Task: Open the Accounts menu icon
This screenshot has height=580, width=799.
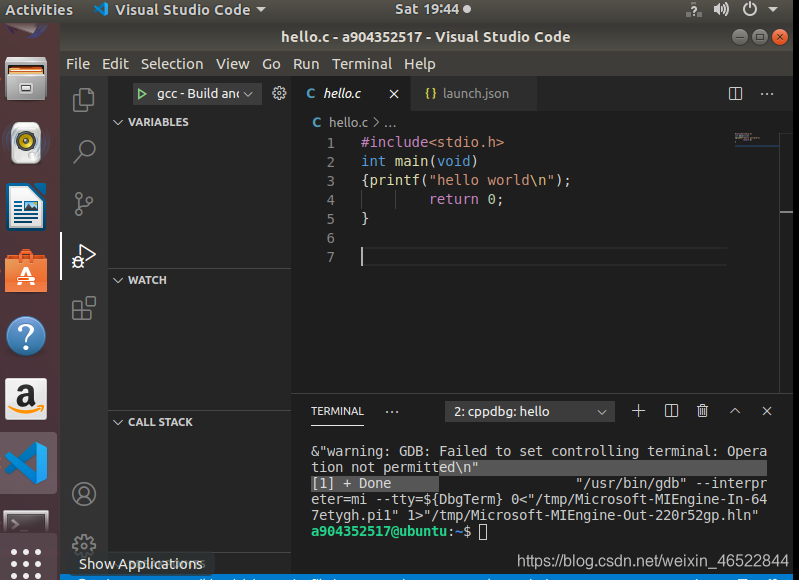Action: [x=84, y=494]
